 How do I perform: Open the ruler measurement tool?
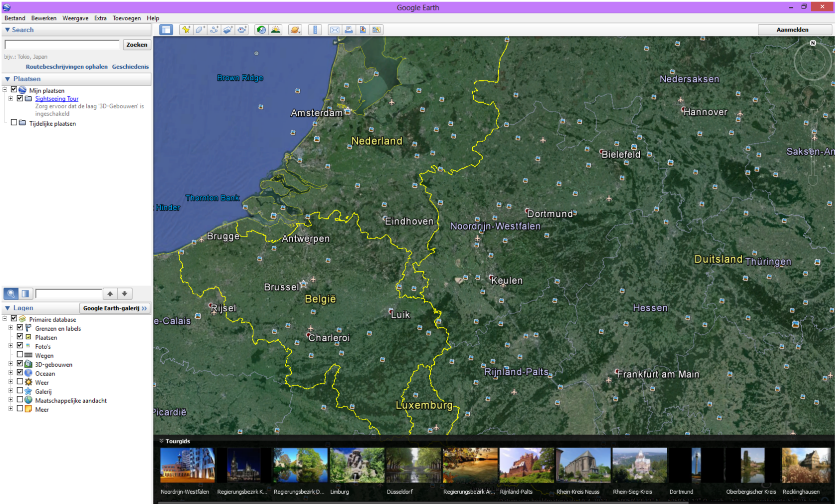tap(315, 30)
